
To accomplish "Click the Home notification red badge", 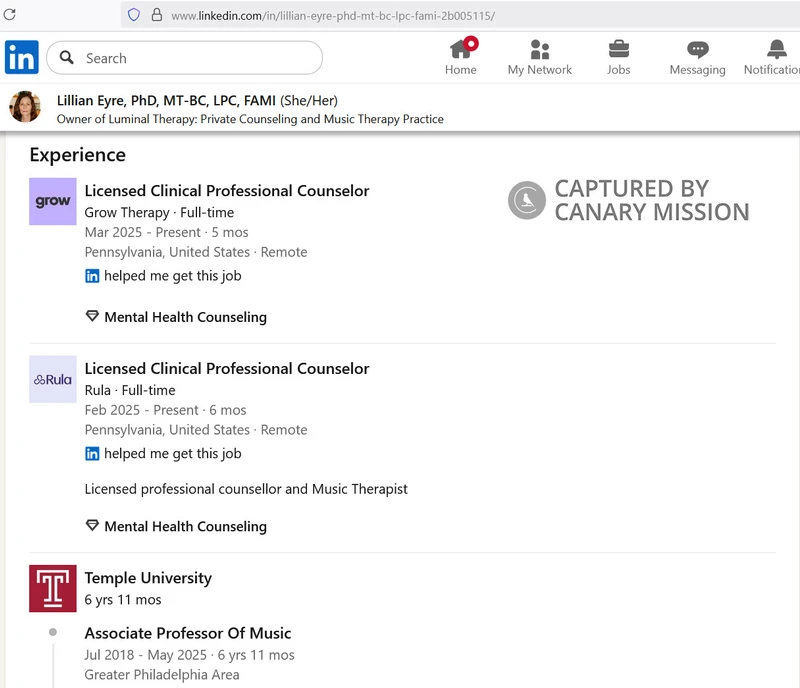I will (x=470, y=44).
